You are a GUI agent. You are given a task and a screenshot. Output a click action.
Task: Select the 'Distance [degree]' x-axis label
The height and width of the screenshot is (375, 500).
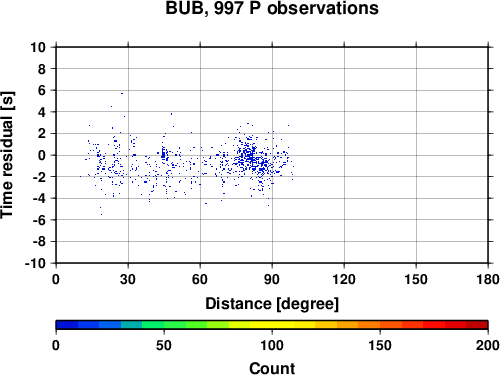click(x=272, y=304)
